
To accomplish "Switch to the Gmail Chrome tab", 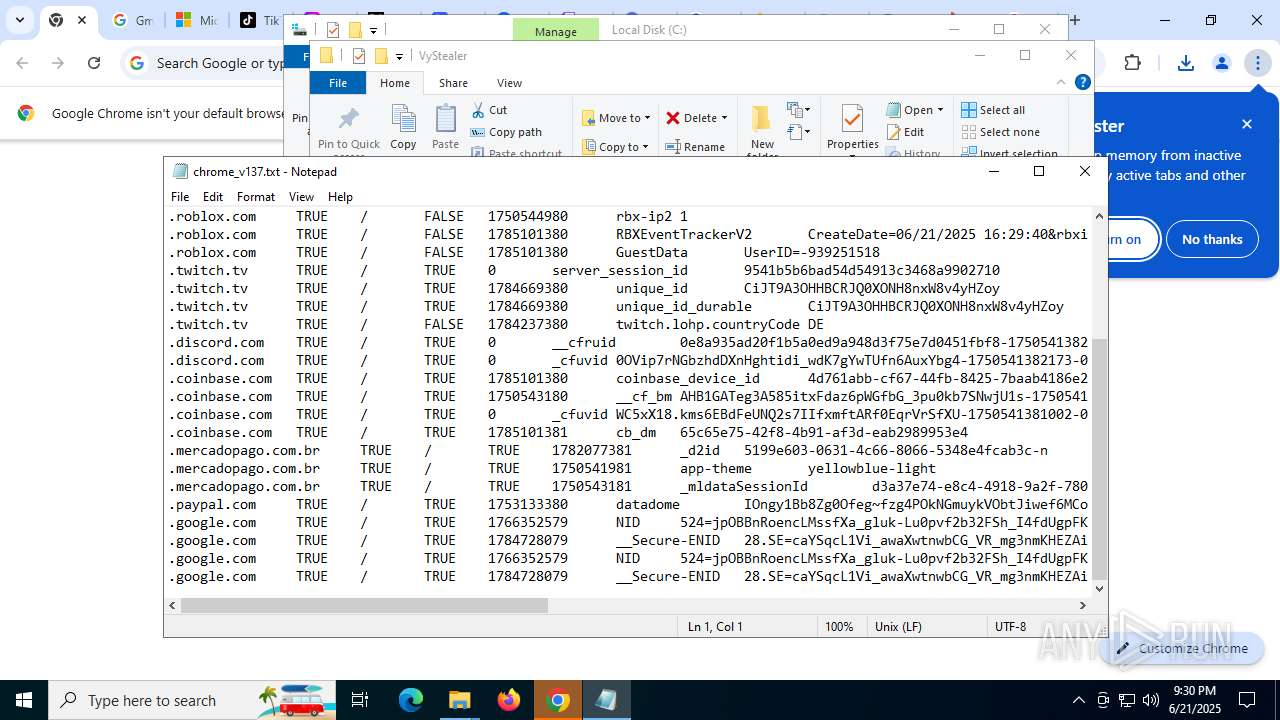I will (x=131, y=20).
